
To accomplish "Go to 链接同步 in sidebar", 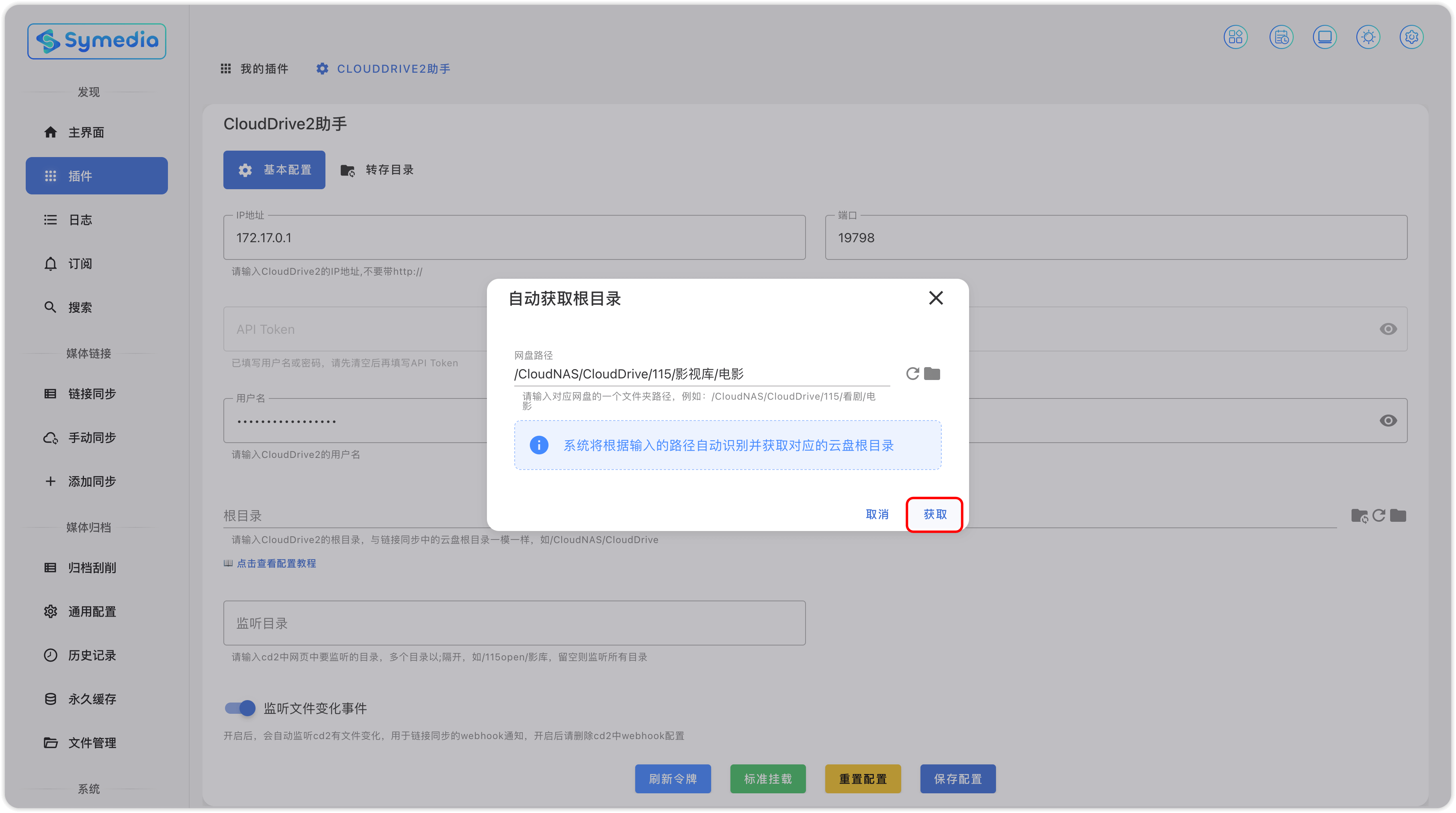I will point(92,394).
